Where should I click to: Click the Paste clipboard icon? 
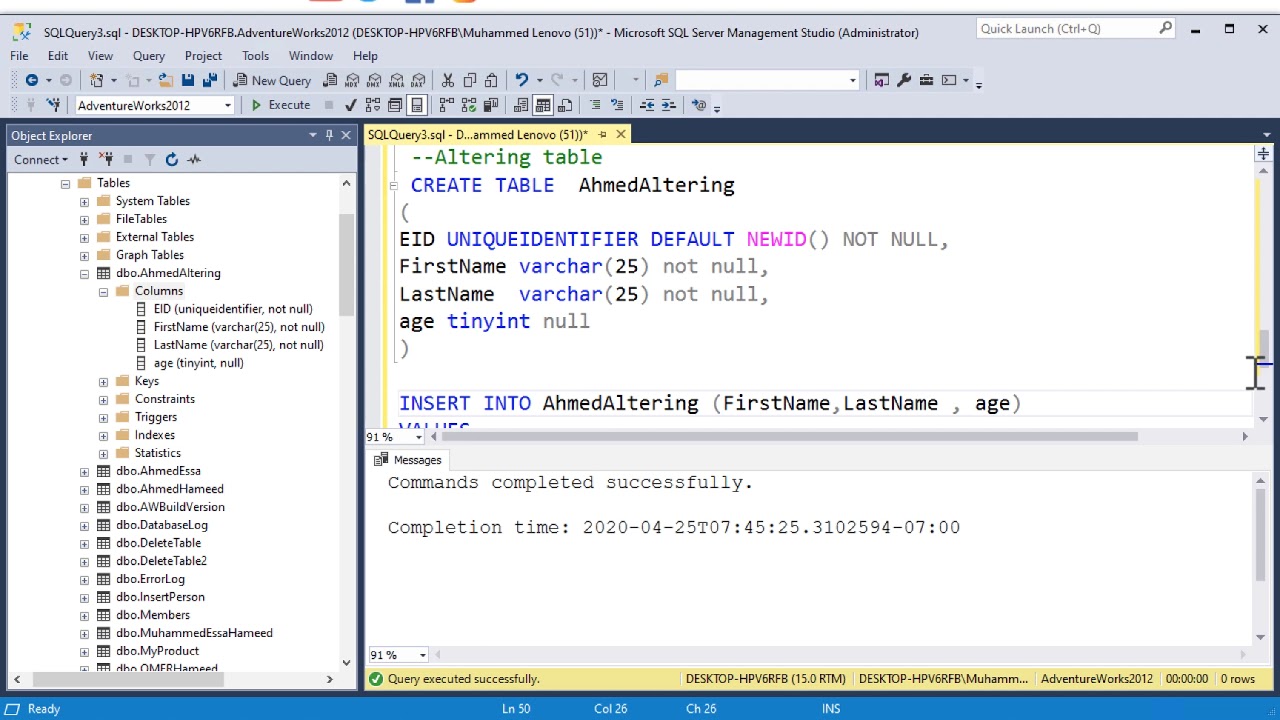coord(491,80)
